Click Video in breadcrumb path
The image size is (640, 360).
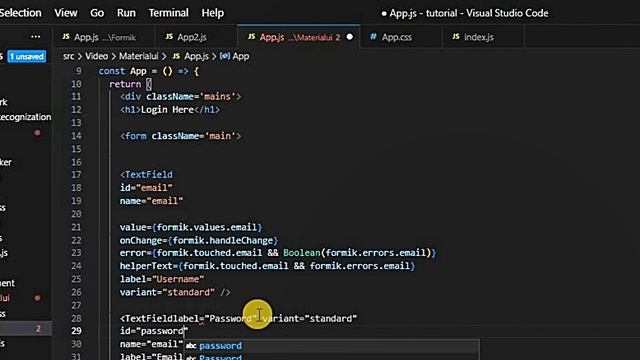click(x=96, y=56)
